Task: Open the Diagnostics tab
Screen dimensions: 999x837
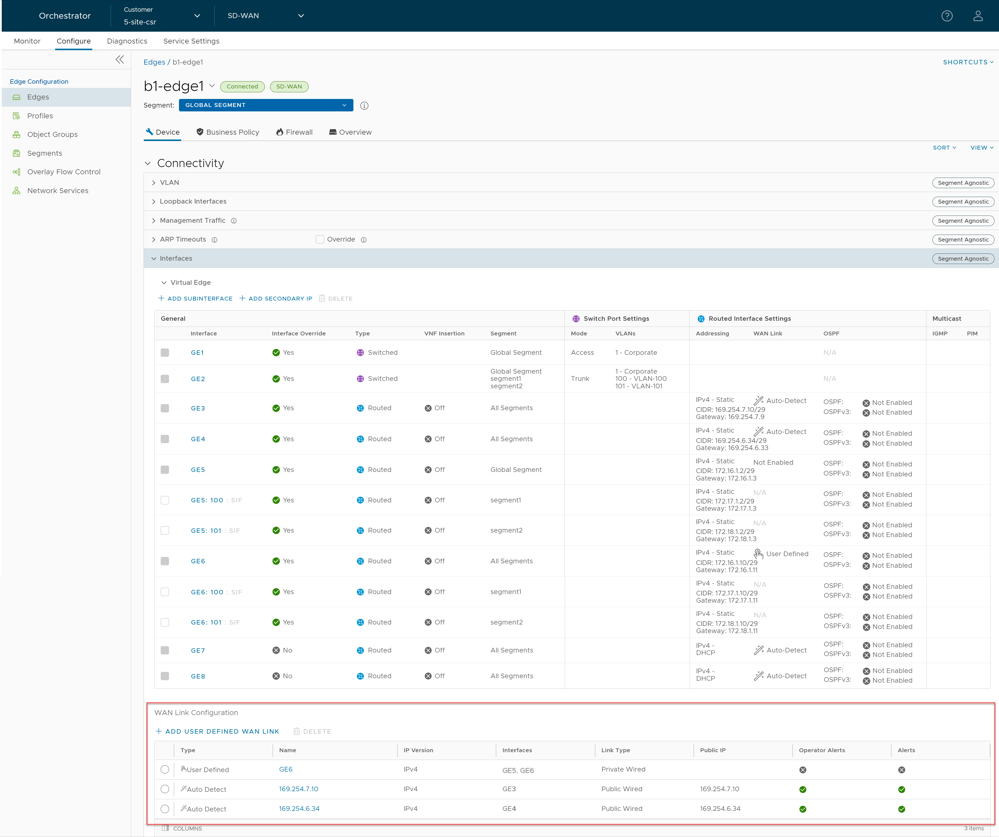Action: point(127,41)
